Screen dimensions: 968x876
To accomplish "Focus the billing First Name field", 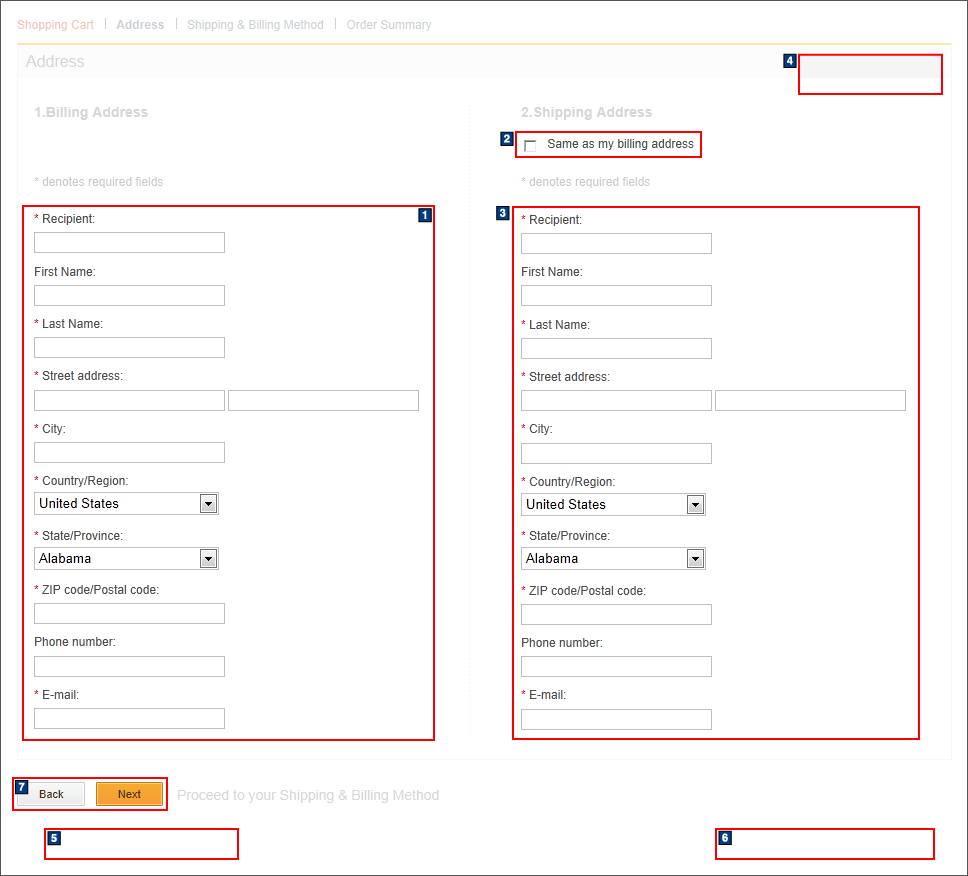I will point(129,295).
